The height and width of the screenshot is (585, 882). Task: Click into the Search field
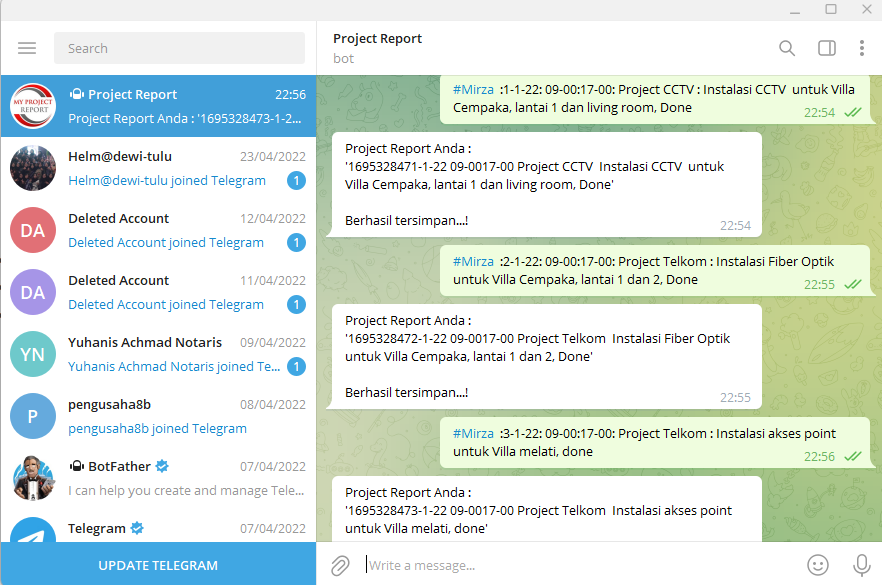pyautogui.click(x=180, y=48)
